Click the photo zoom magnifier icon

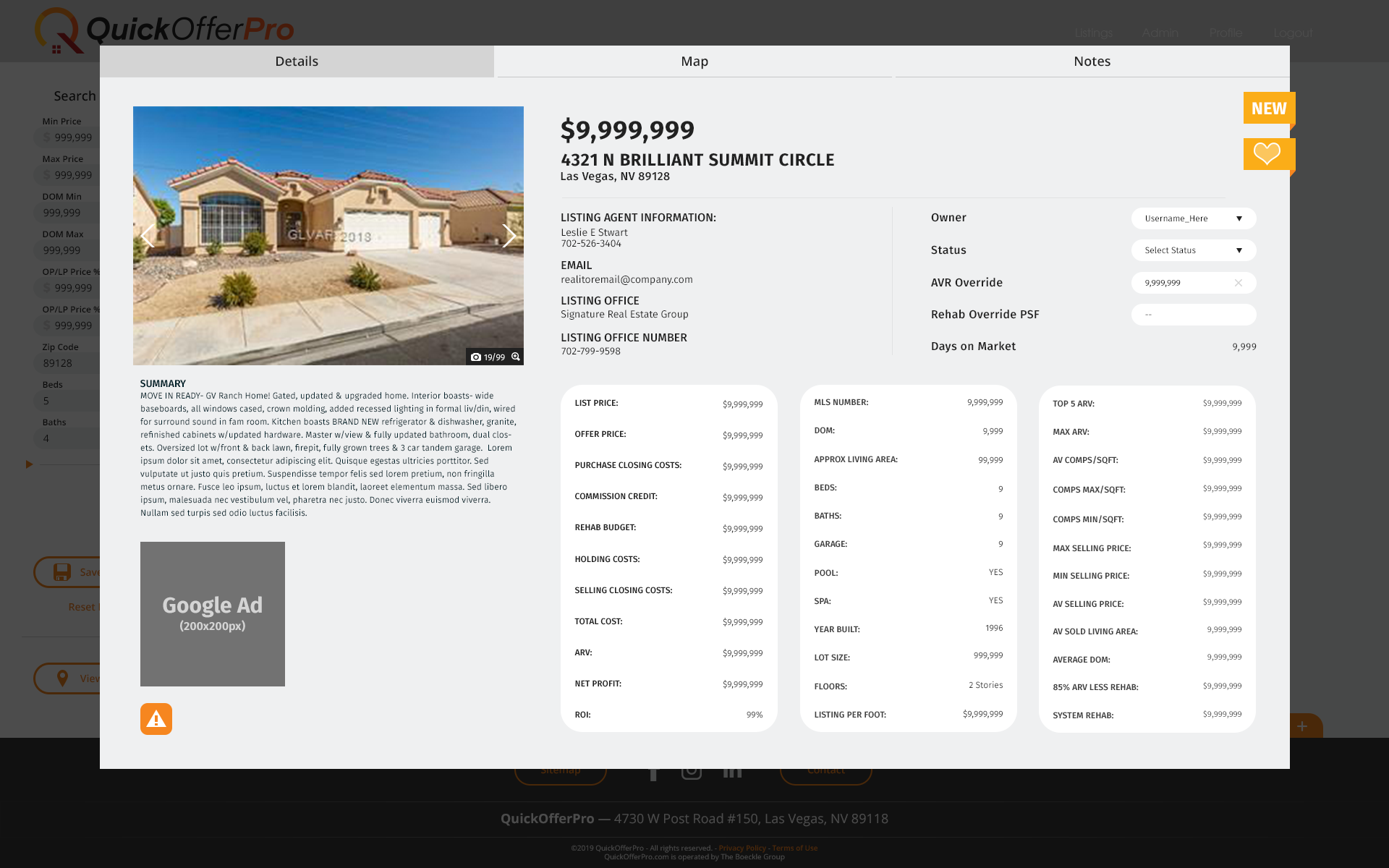[x=516, y=357]
